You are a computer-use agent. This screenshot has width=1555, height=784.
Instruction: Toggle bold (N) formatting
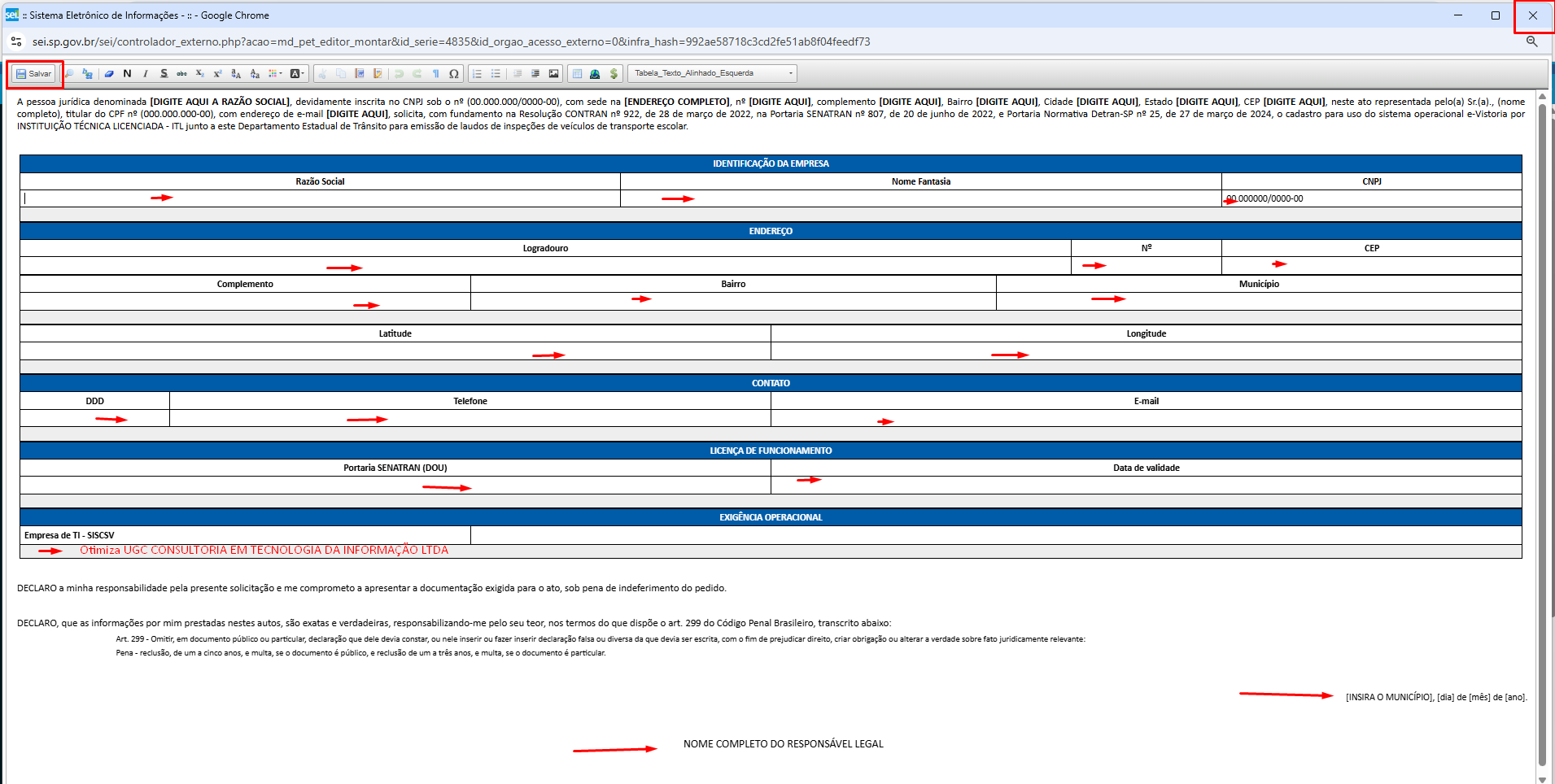[x=127, y=74]
